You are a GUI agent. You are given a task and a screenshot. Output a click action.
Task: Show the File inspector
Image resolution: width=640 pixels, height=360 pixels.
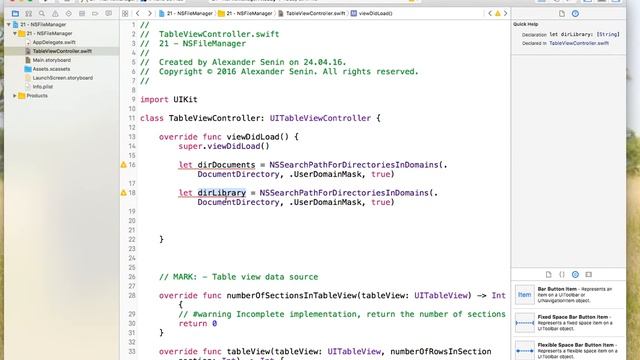click(x=562, y=13)
